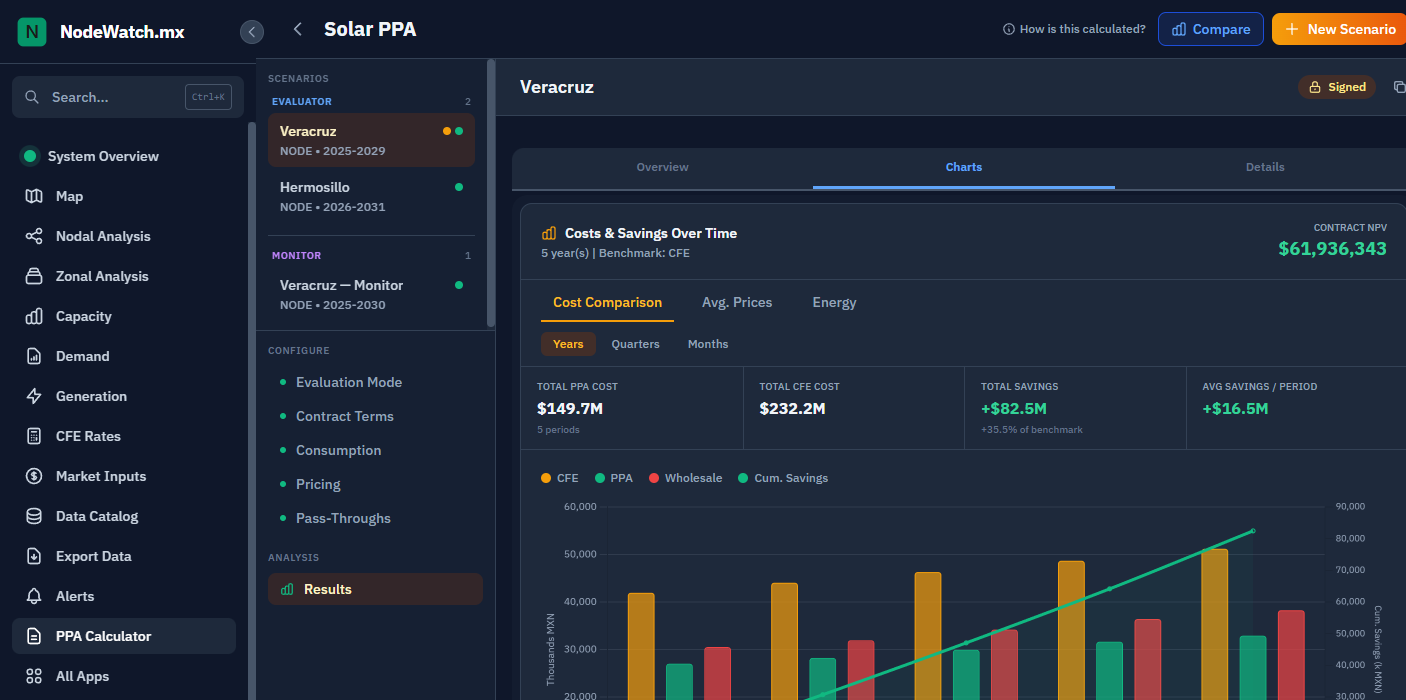The width and height of the screenshot is (1406, 700).
Task: Click the Generation lightning bolt icon
Action: point(34,396)
